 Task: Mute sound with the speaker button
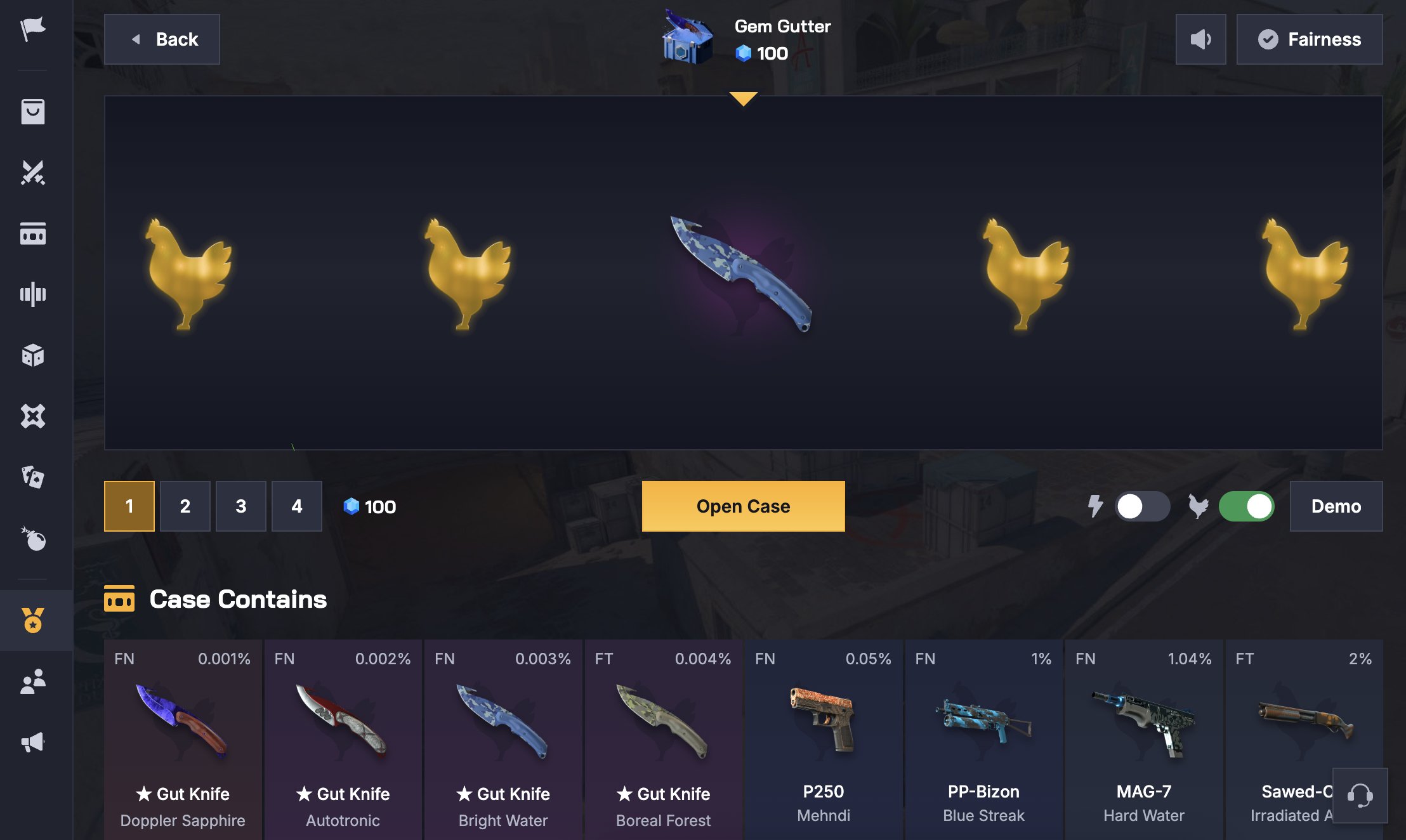point(1200,39)
